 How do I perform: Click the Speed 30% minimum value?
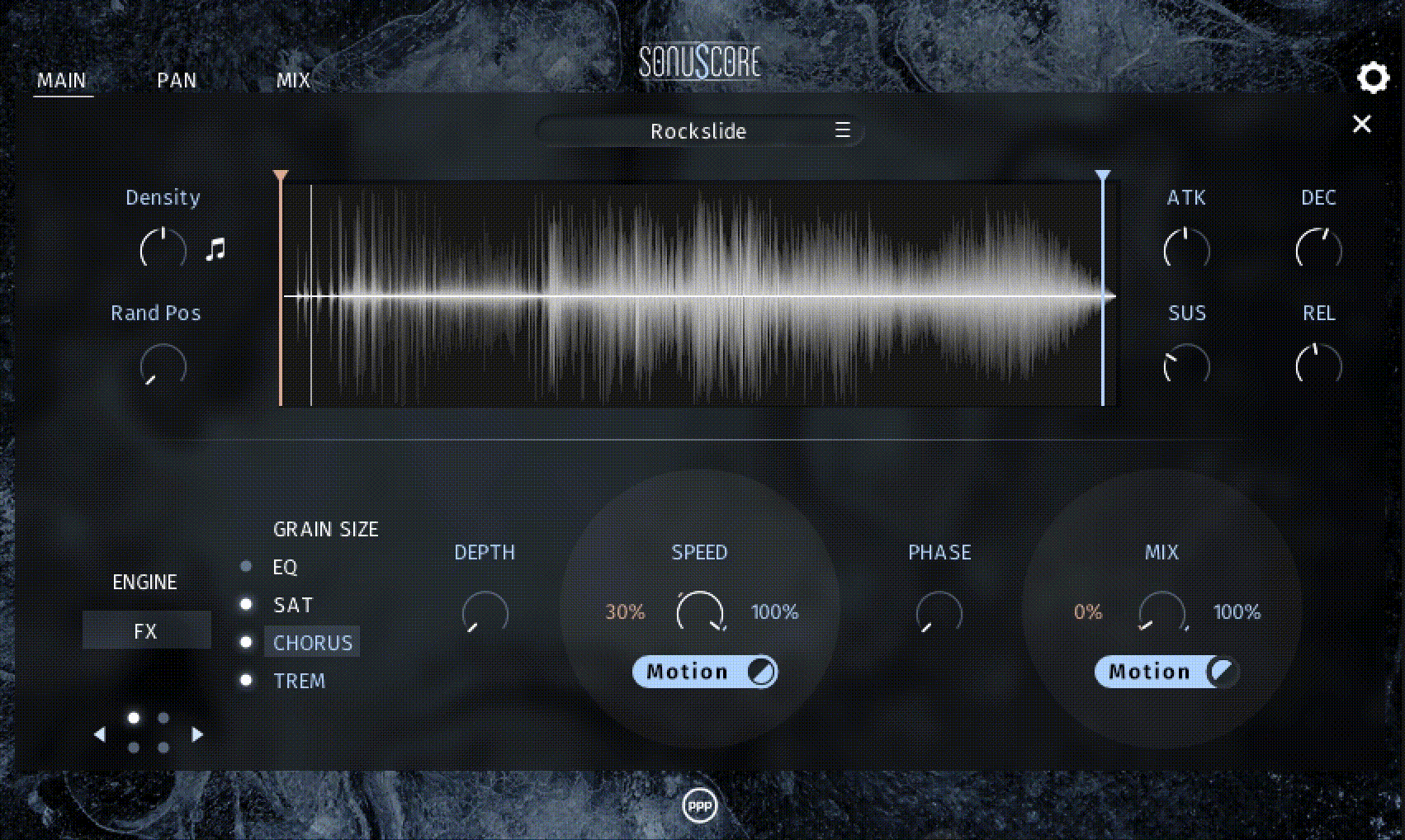coord(625,611)
